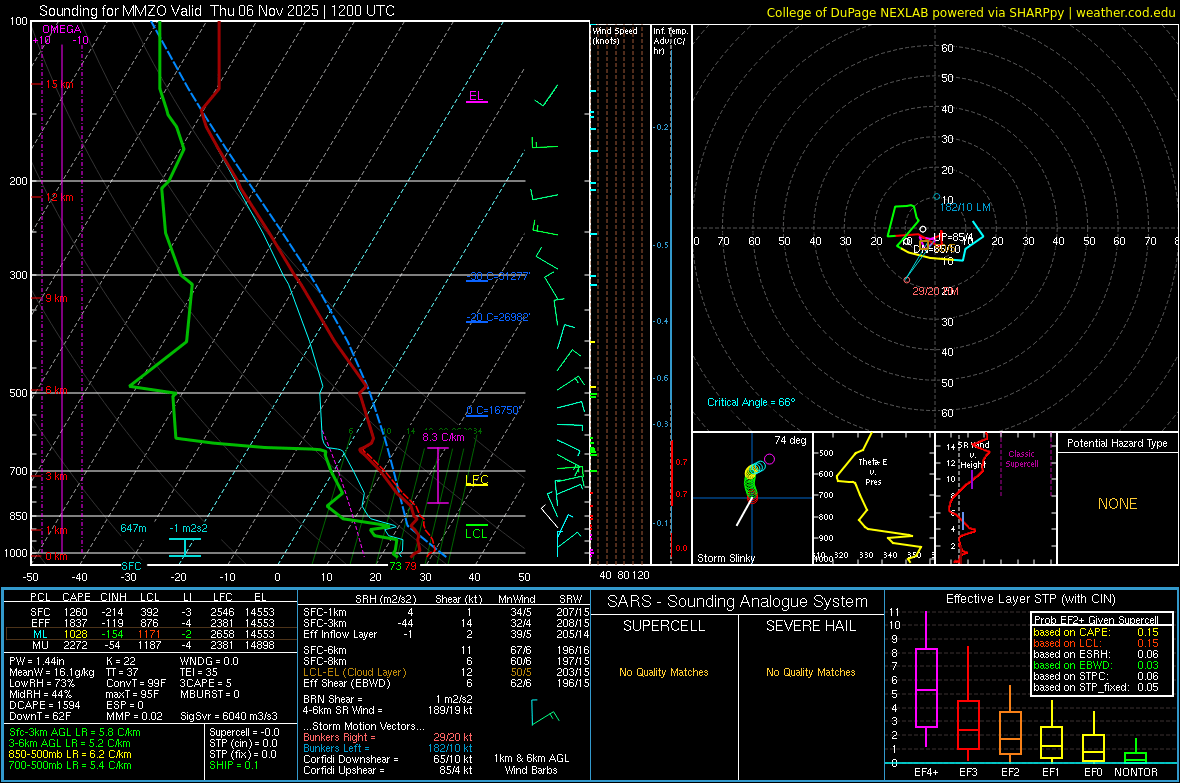The width and height of the screenshot is (1180, 783).
Task: Click the '29/20 RM' hodograph label
Action: 935,291
